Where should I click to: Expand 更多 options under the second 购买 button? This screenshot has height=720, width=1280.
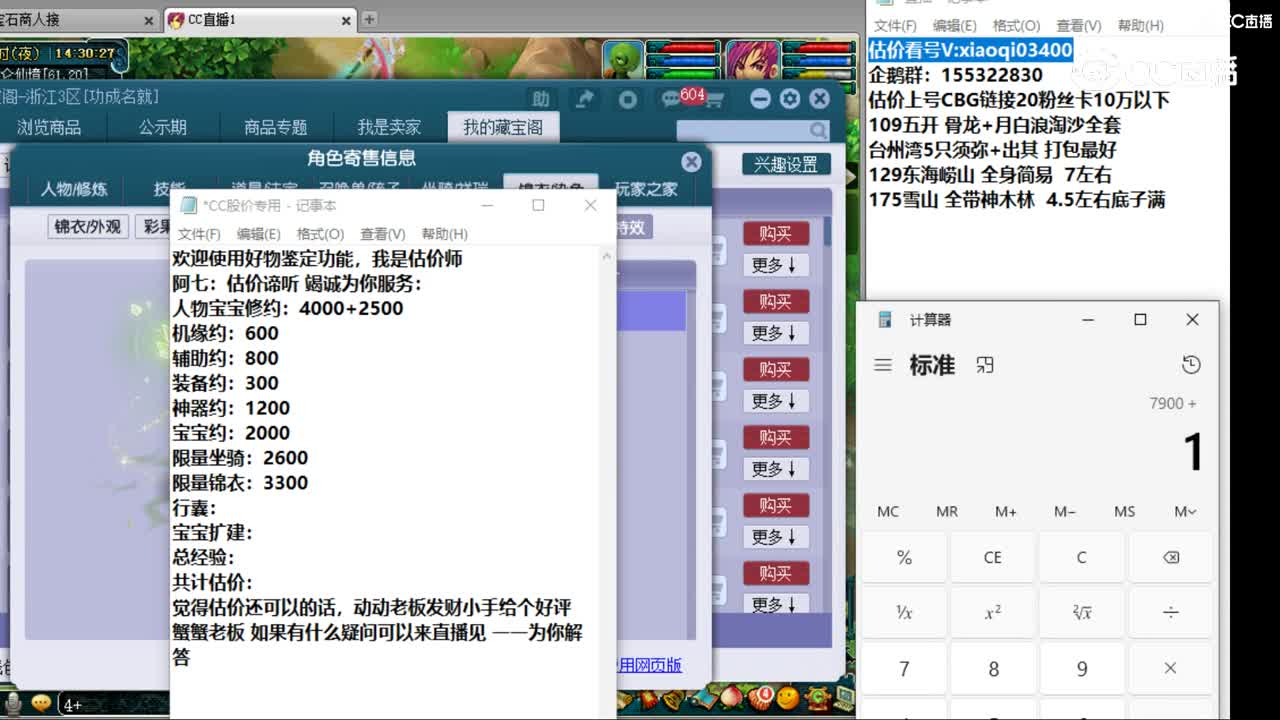pyautogui.click(x=775, y=333)
